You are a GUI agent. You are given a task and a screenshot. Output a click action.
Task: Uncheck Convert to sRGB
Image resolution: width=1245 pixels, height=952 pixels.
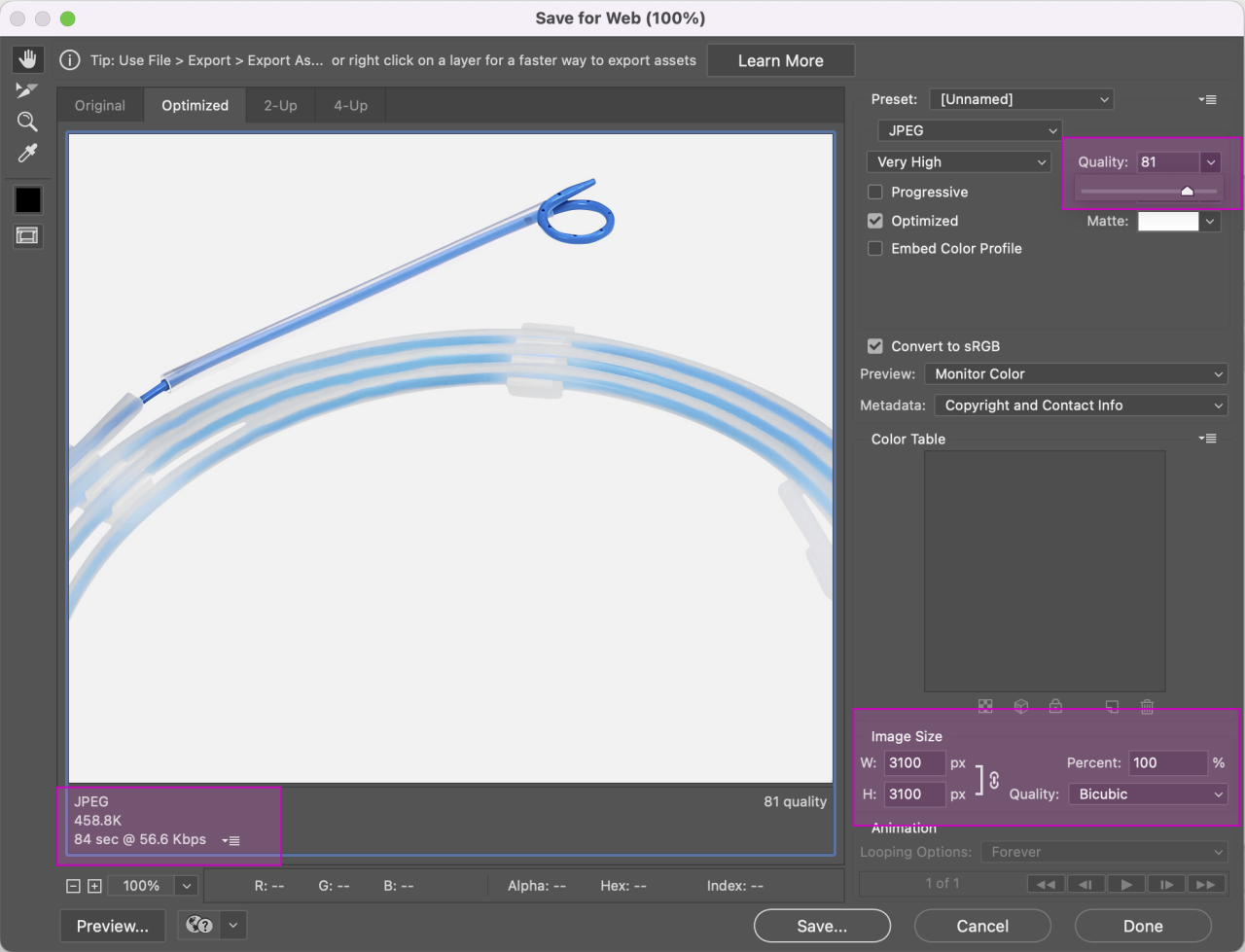click(874, 345)
